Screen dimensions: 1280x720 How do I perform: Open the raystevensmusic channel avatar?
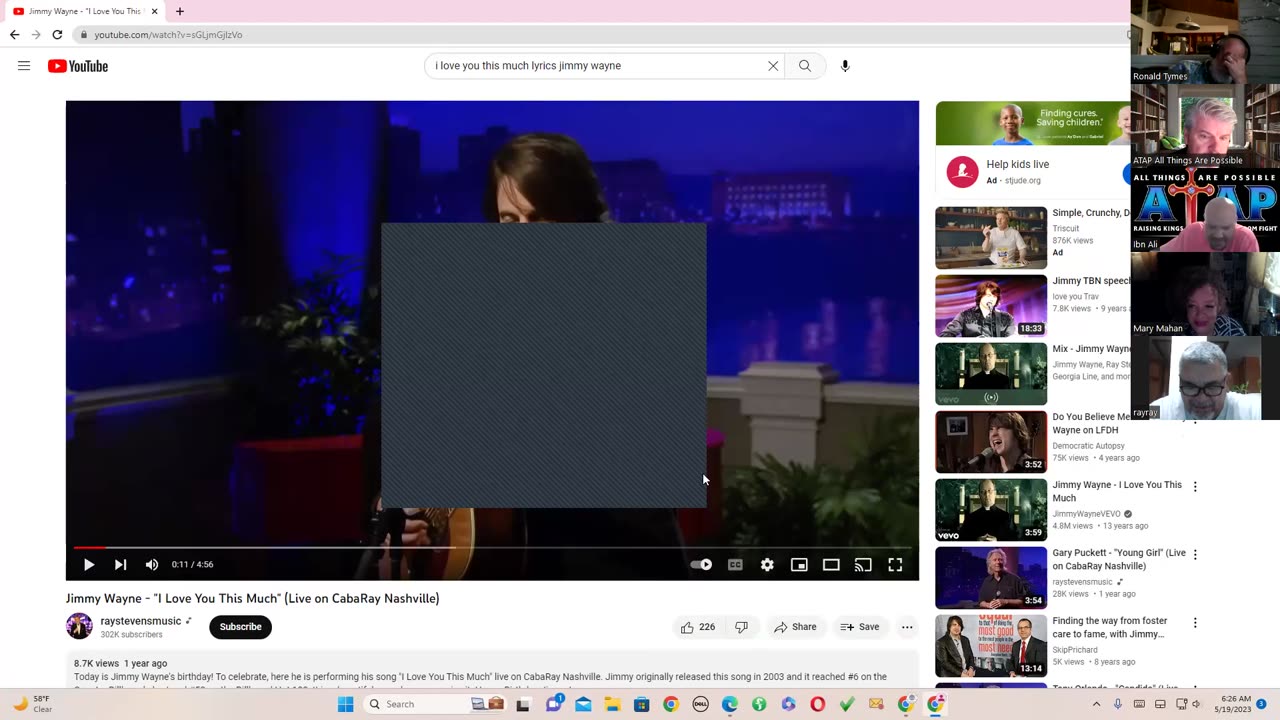[x=79, y=627]
